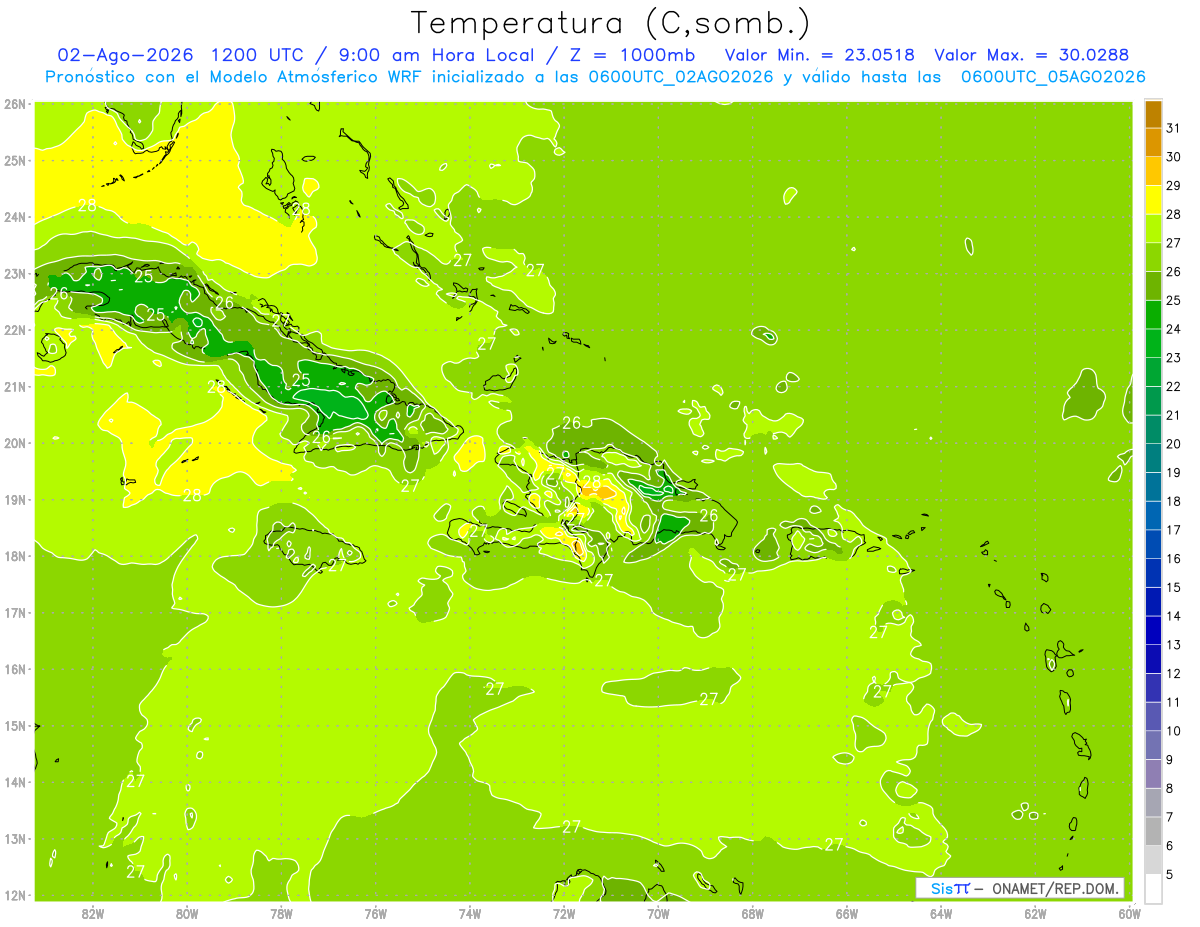
Task: Click the color scale number 22
Action: [x=1173, y=387]
